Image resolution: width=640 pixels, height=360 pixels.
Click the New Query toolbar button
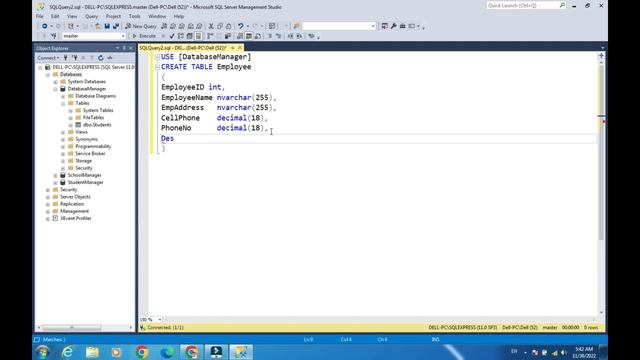click(141, 26)
